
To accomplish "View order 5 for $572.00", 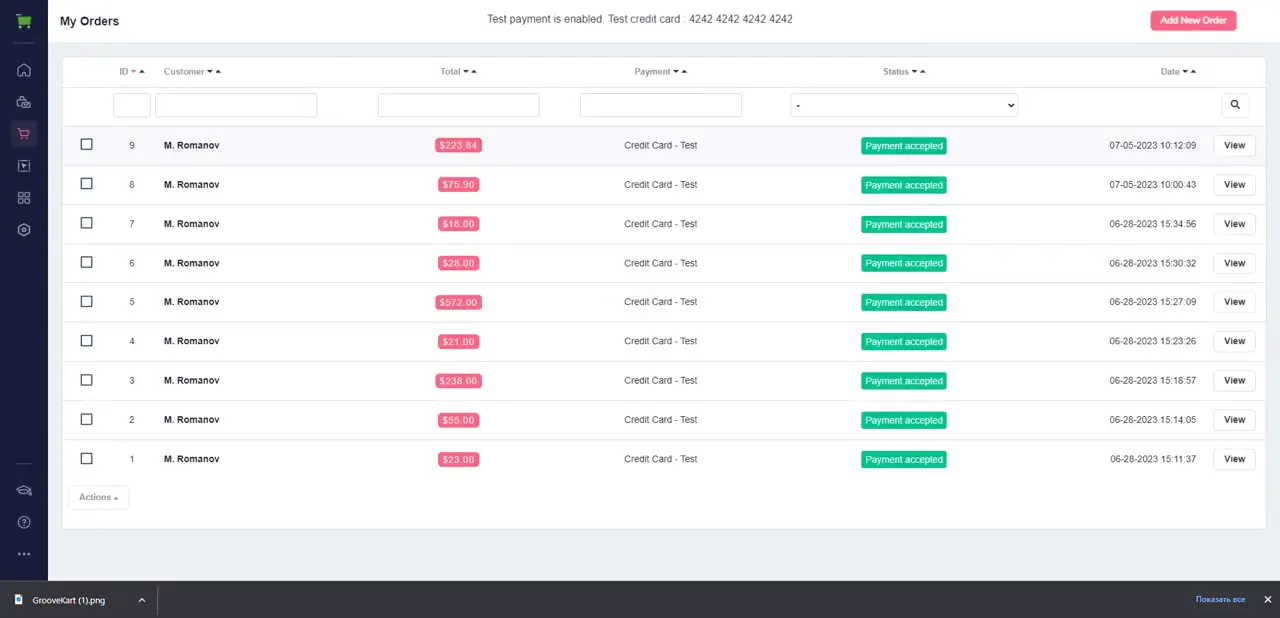I will point(1234,302).
